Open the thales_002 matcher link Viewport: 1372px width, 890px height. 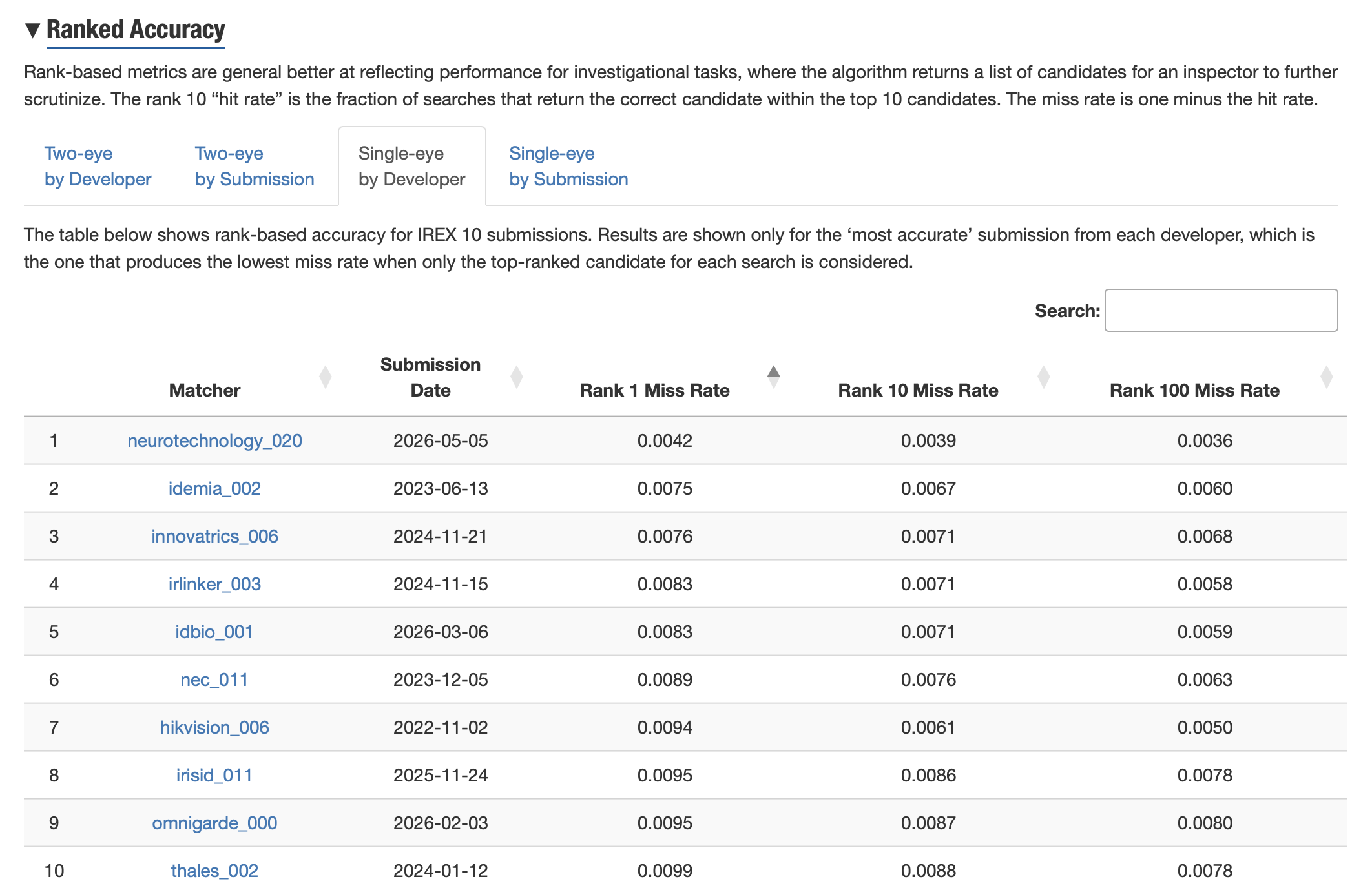tap(214, 871)
